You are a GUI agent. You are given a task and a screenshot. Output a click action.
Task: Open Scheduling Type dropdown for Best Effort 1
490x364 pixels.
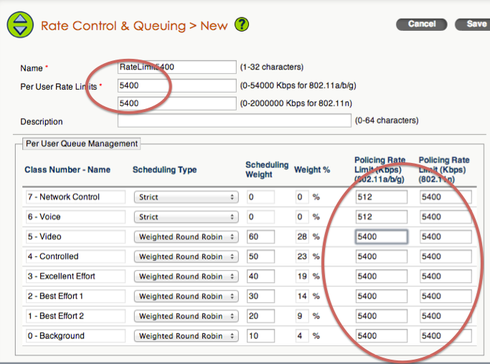pyautogui.click(x=186, y=296)
